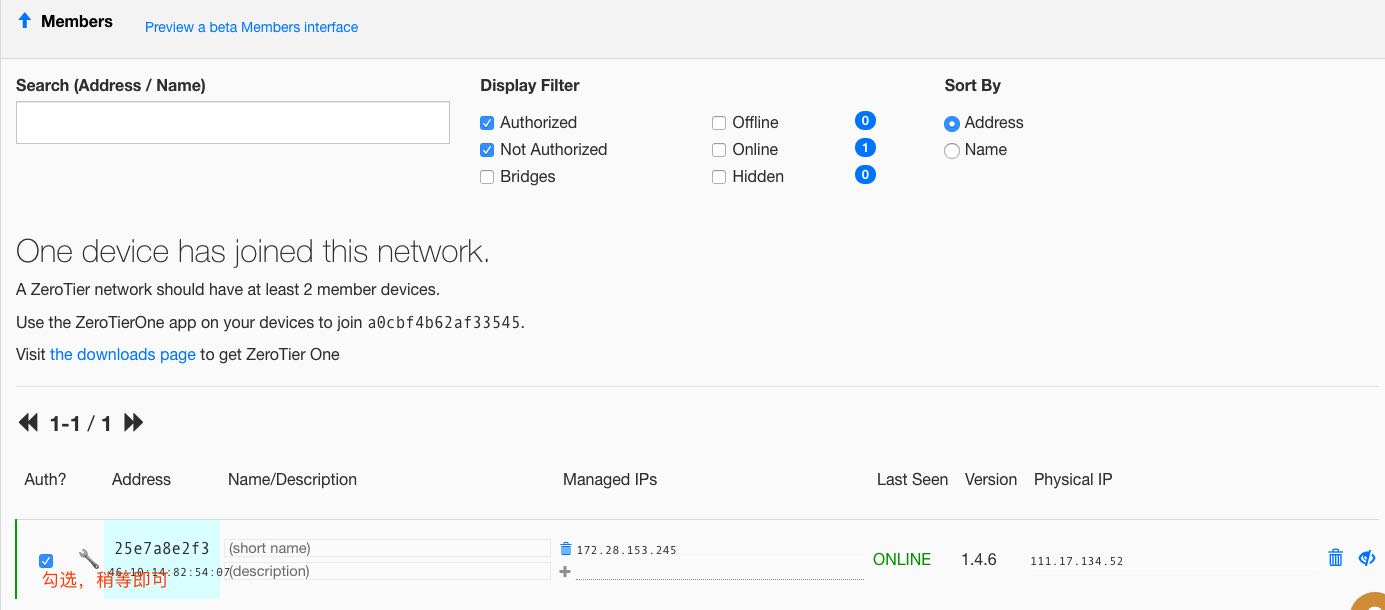Click the Search Address/Name field
The height and width of the screenshot is (610, 1385).
tap(232, 123)
